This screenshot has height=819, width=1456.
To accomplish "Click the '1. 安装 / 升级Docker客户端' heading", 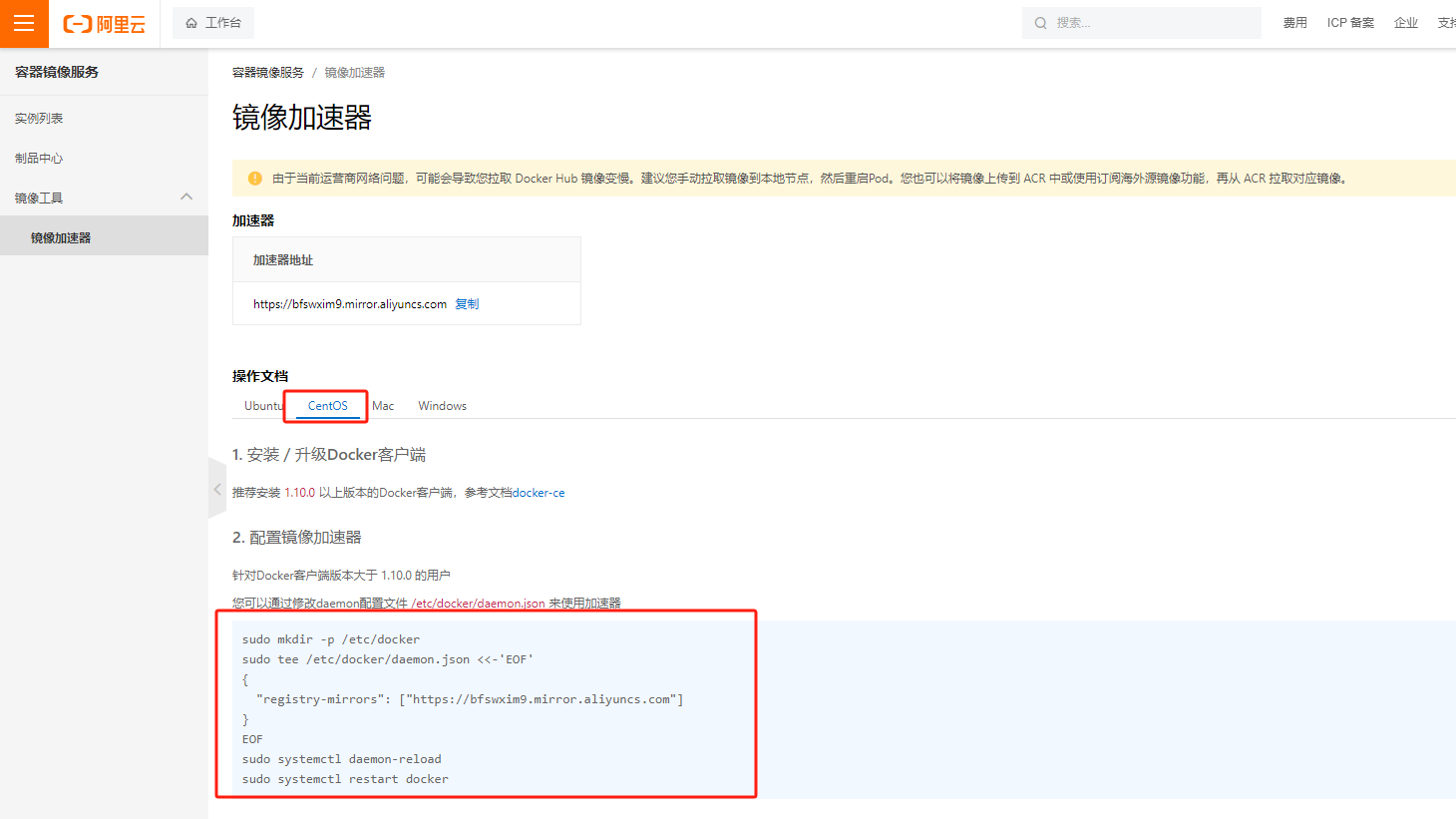I will (x=329, y=455).
